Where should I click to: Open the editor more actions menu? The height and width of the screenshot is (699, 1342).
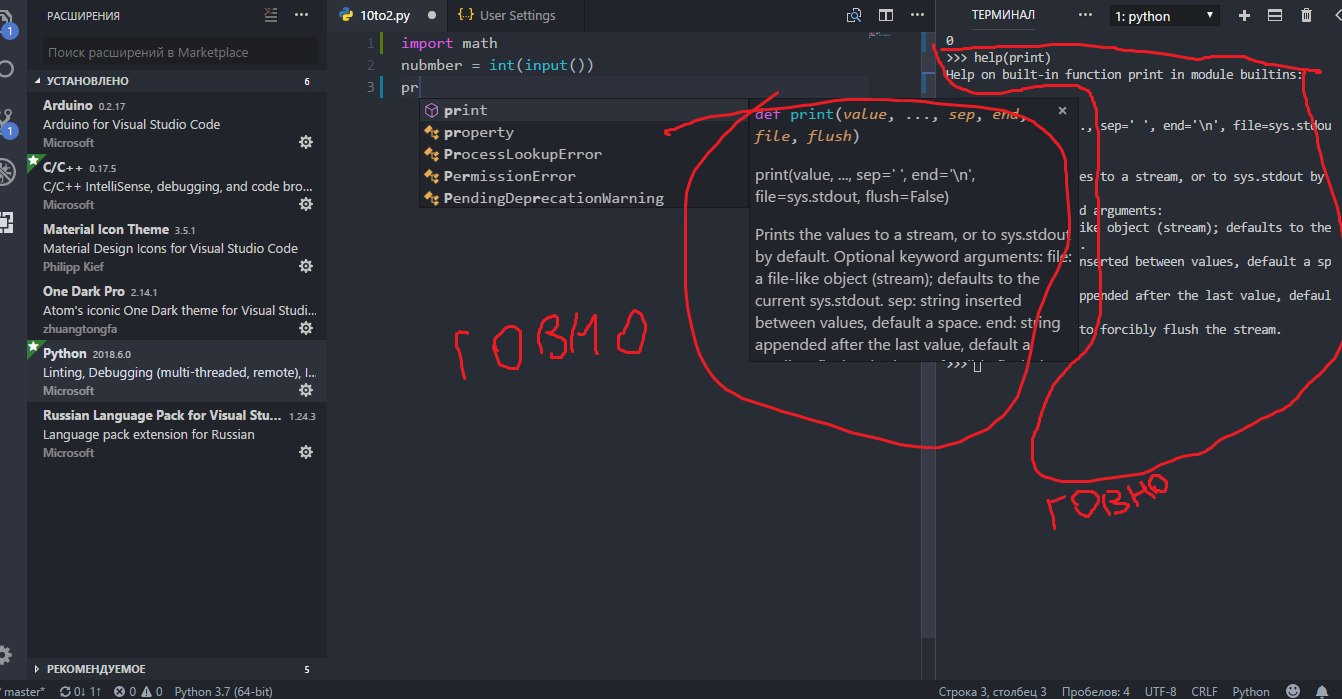click(915, 15)
